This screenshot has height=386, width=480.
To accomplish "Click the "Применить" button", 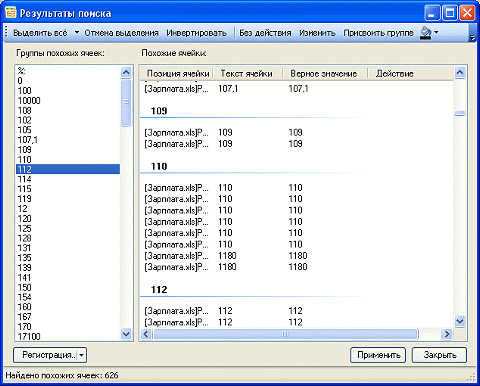I will [378, 355].
